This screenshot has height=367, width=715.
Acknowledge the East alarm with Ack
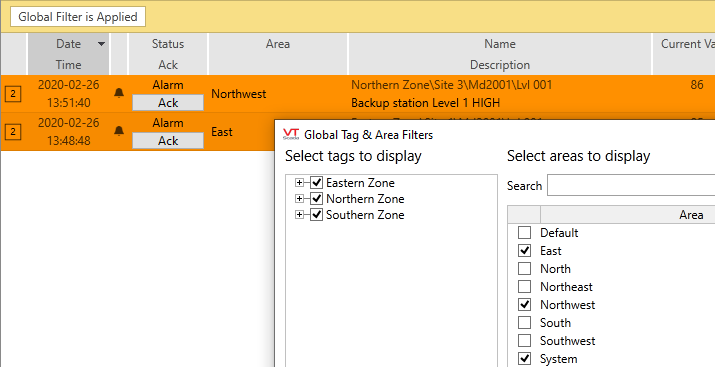pyautogui.click(x=168, y=140)
